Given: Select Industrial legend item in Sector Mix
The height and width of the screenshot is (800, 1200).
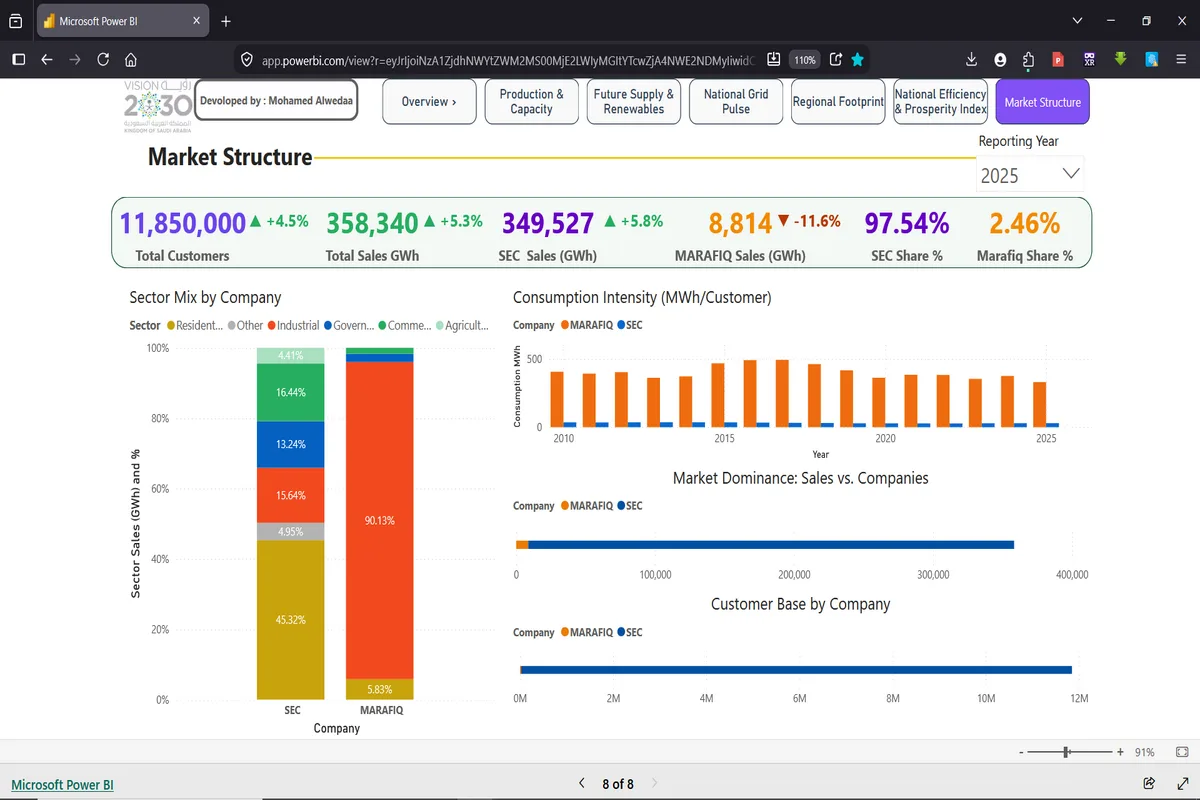Looking at the screenshot, I should click(x=293, y=325).
